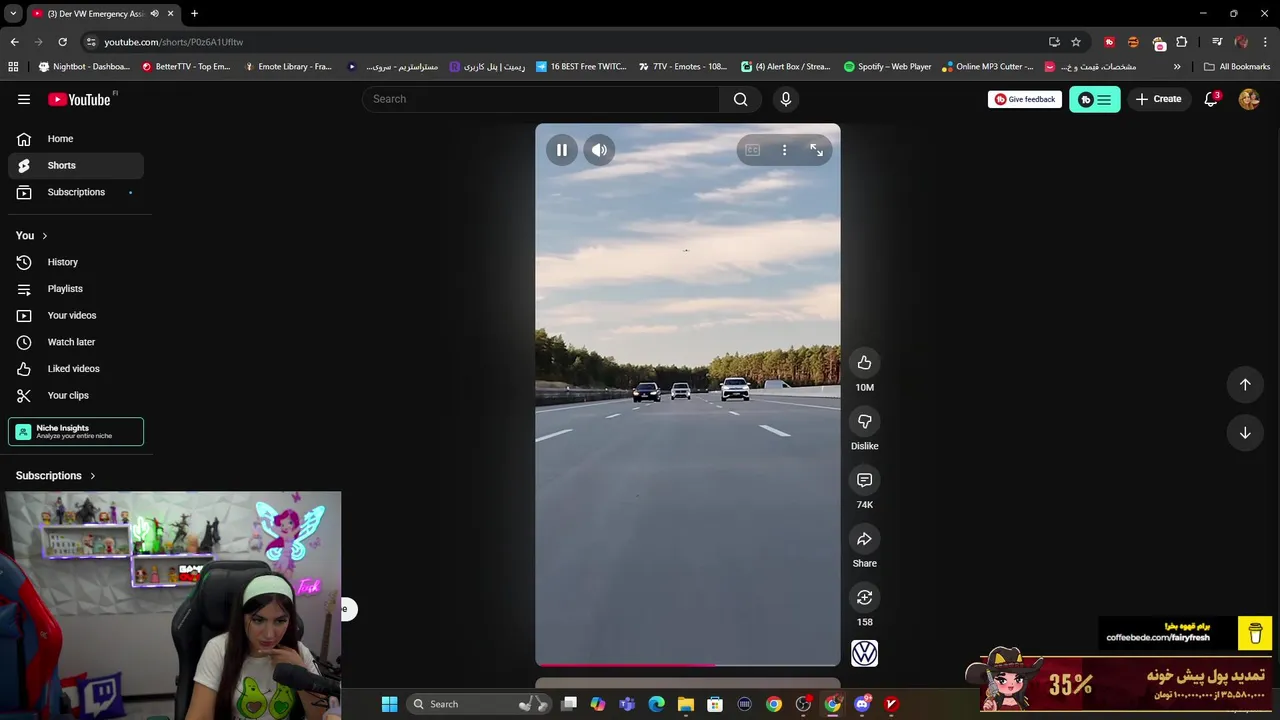Click the search magnifier button
This screenshot has width=1280, height=720.
pos(741,99)
